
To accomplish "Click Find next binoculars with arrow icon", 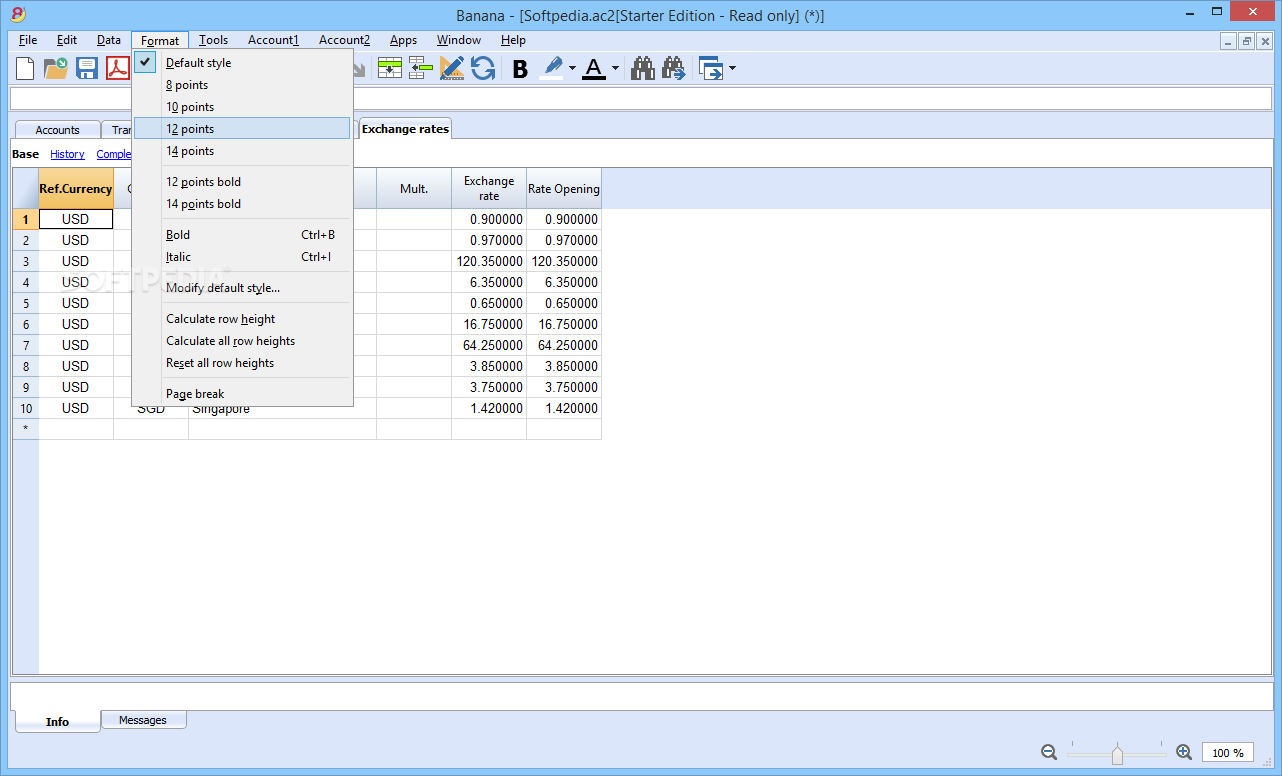I will pyautogui.click(x=674, y=69).
